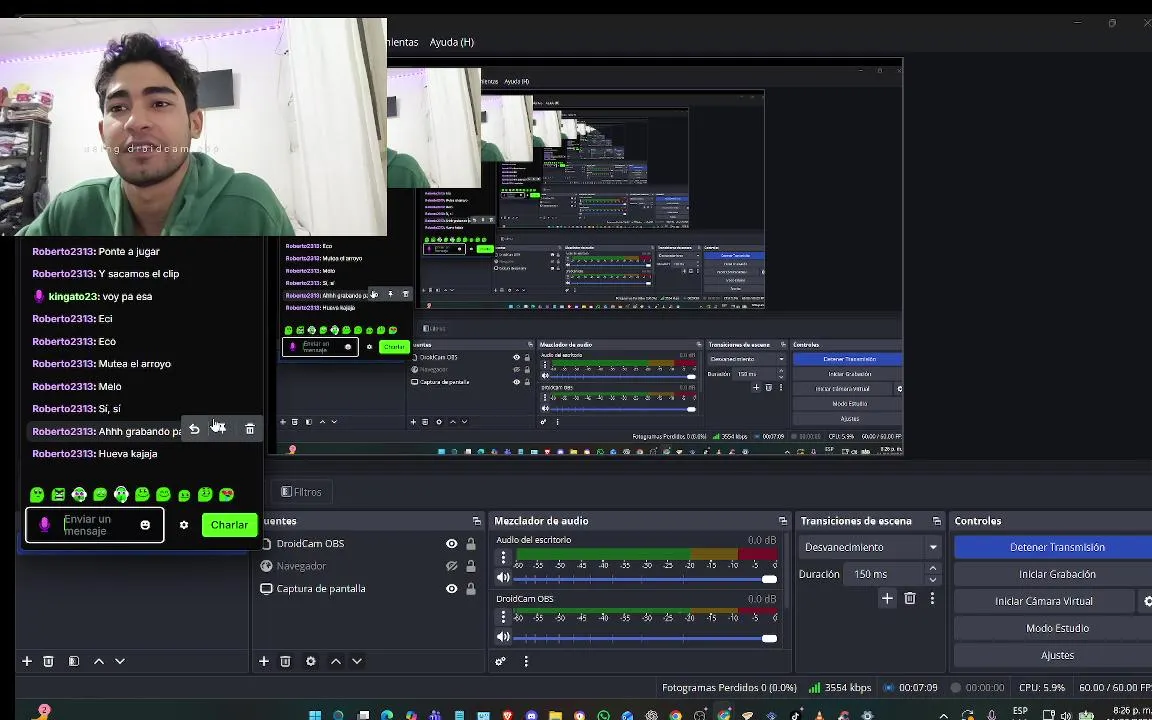Open the Audio del escritorio three-dot options menu
The height and width of the screenshot is (720, 1152).
tap(503, 557)
